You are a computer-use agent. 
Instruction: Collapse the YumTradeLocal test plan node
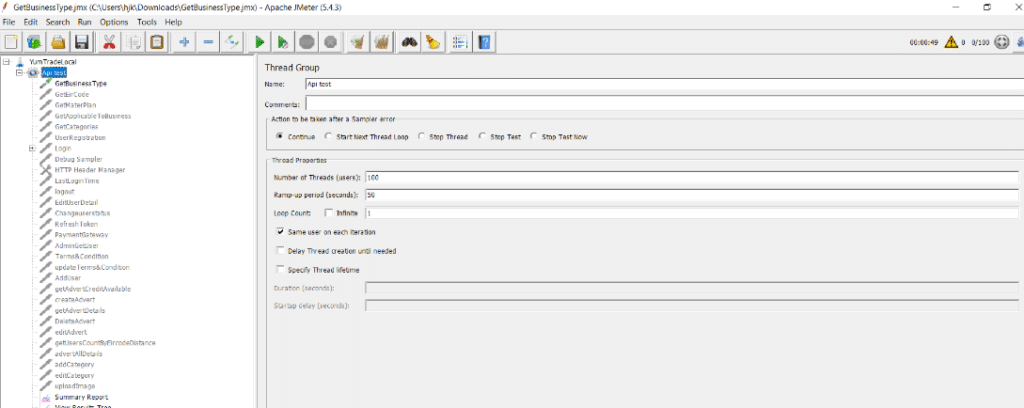(x=6, y=61)
